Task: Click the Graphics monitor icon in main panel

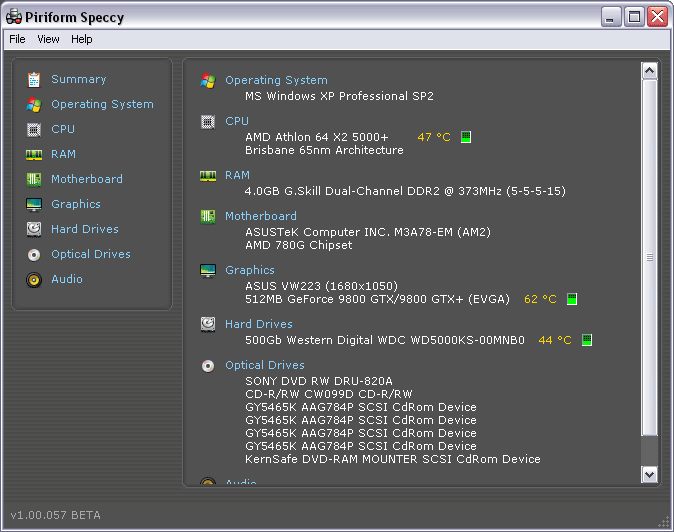Action: 208,271
